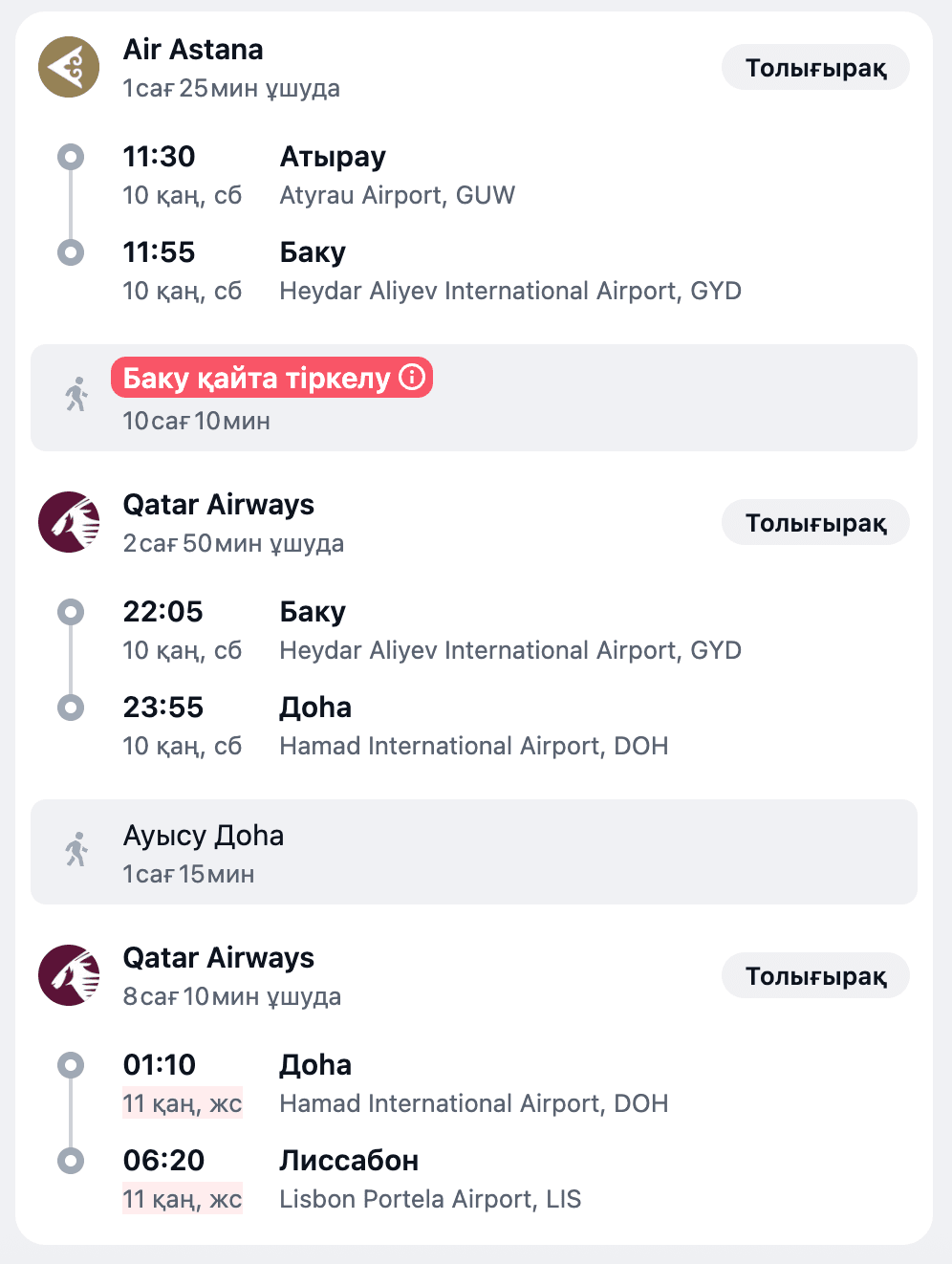The height and width of the screenshot is (1264, 952).
Task: Click the first Qatar Airways logo (Baku–Doha)
Action: coord(69,522)
